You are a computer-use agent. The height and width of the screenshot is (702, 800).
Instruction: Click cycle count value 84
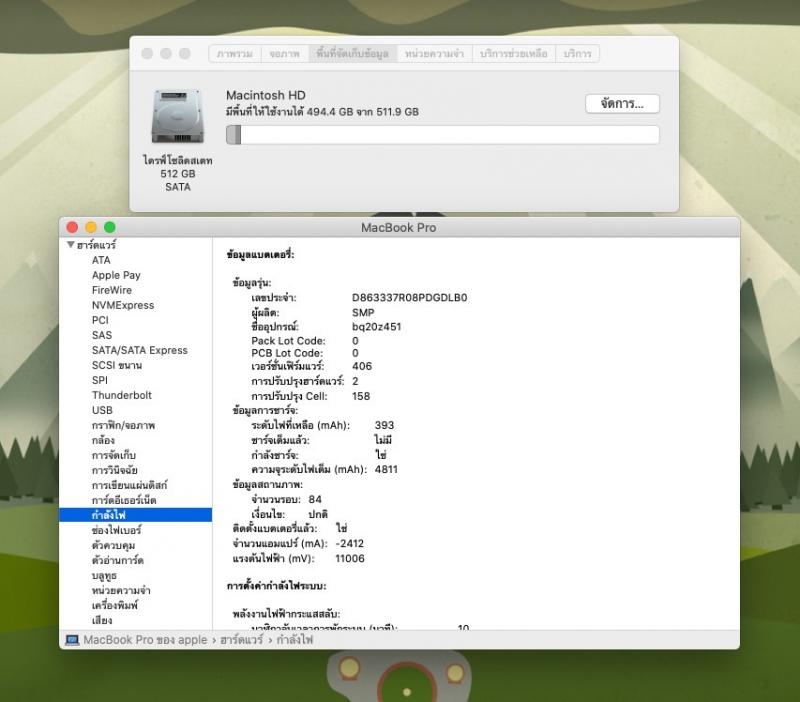pos(315,499)
